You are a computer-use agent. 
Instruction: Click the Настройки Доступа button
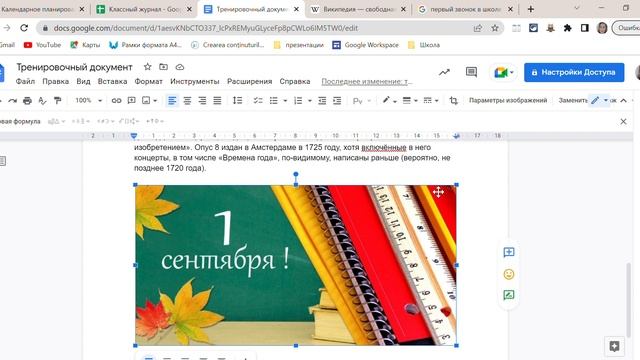574,72
